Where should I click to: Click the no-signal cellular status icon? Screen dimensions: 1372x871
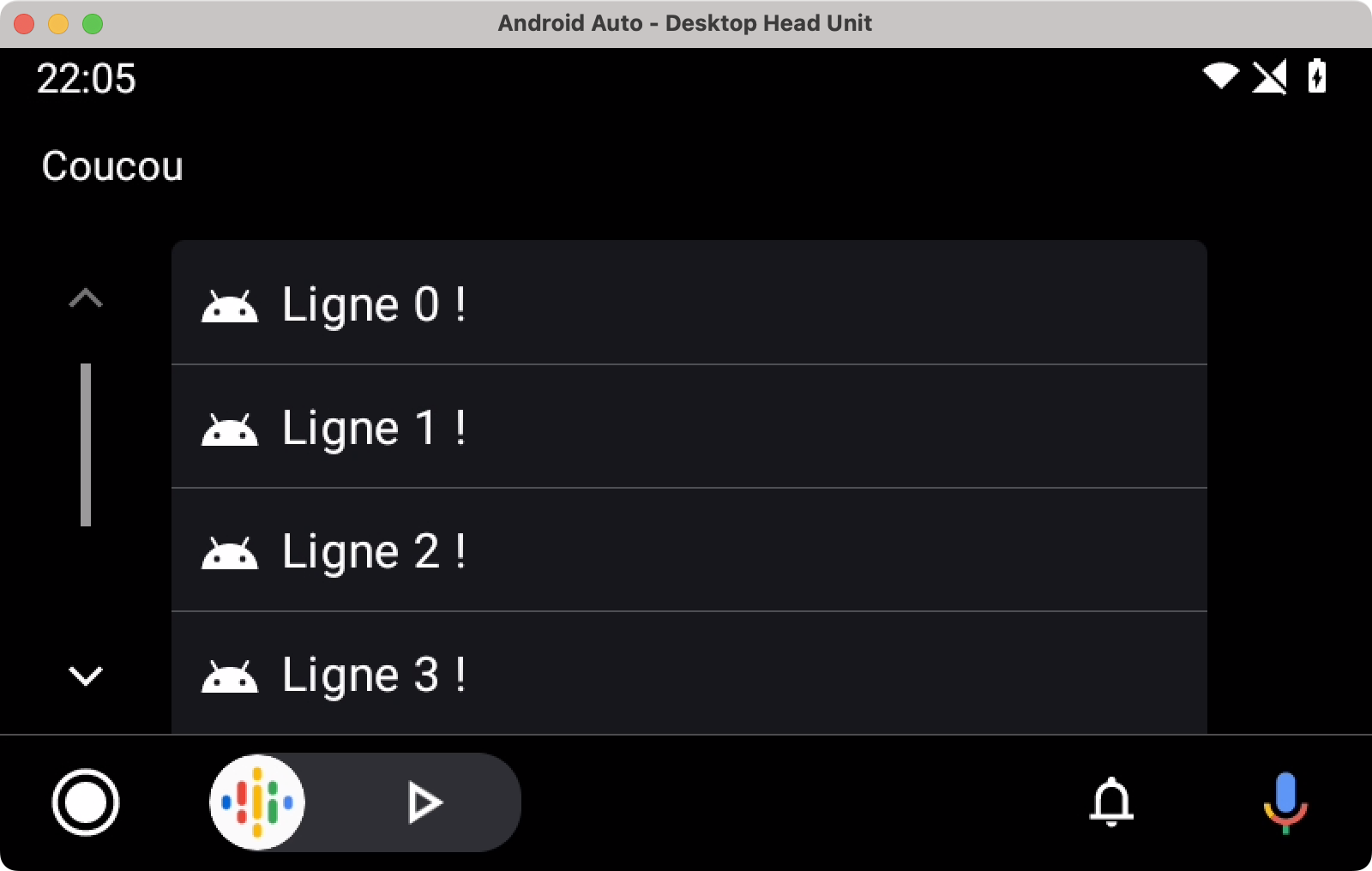pos(1270,77)
